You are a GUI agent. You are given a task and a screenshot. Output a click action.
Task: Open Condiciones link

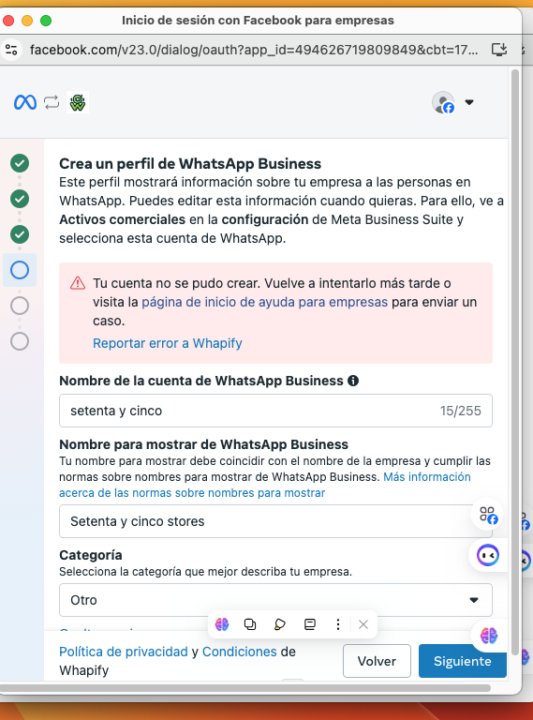pos(239,652)
